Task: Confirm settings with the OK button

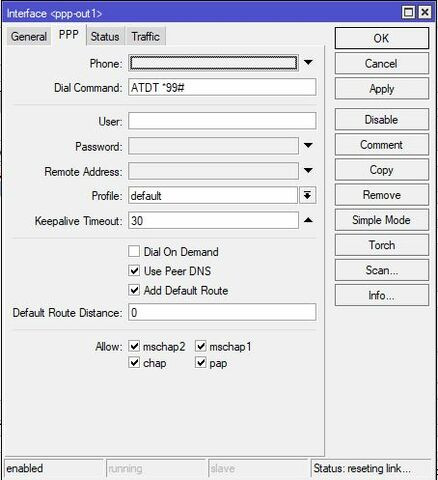Action: pyautogui.click(x=381, y=38)
